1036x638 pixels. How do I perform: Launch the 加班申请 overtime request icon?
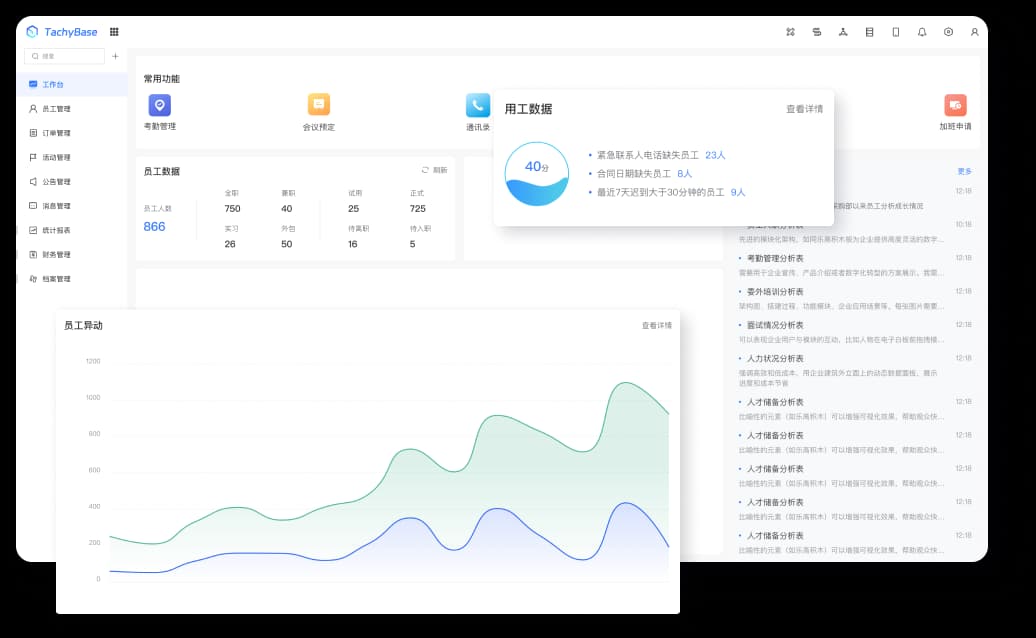[x=955, y=105]
